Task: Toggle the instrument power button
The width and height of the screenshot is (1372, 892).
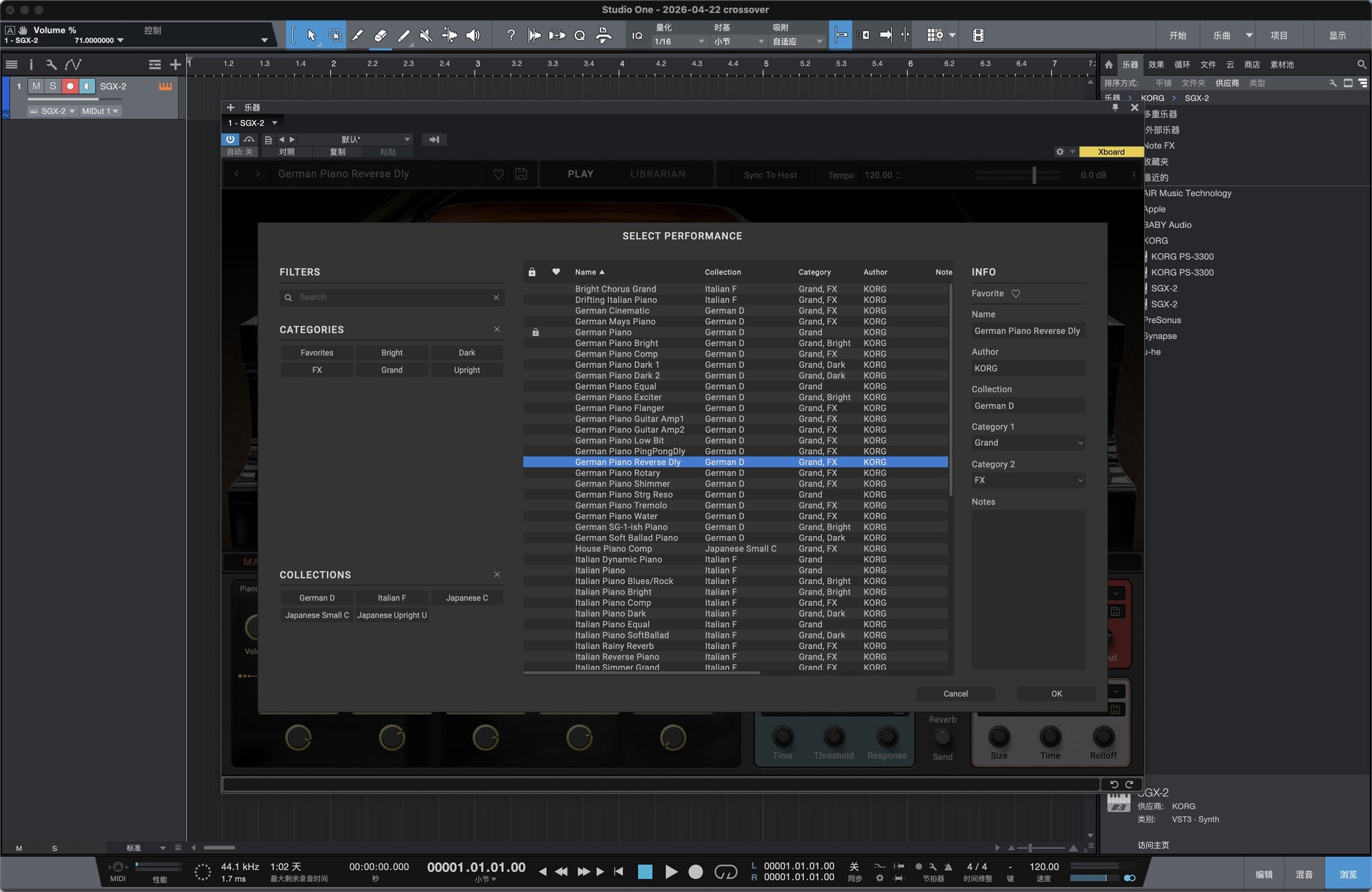Action: coord(230,139)
